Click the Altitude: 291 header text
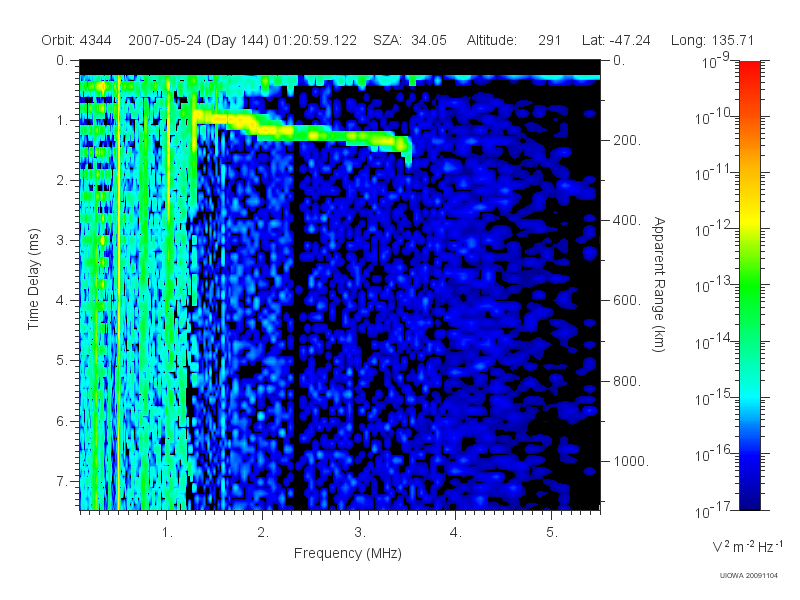 pos(514,40)
